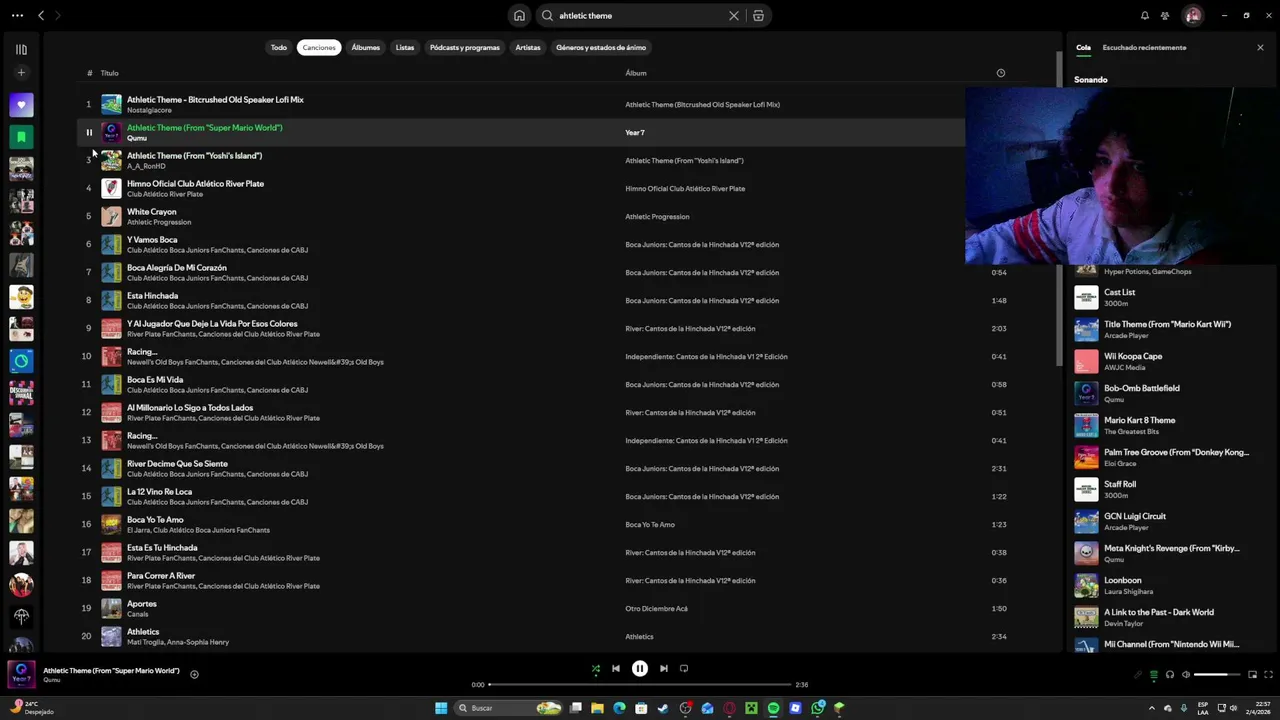
Task: Click the search input field
Action: [640, 15]
